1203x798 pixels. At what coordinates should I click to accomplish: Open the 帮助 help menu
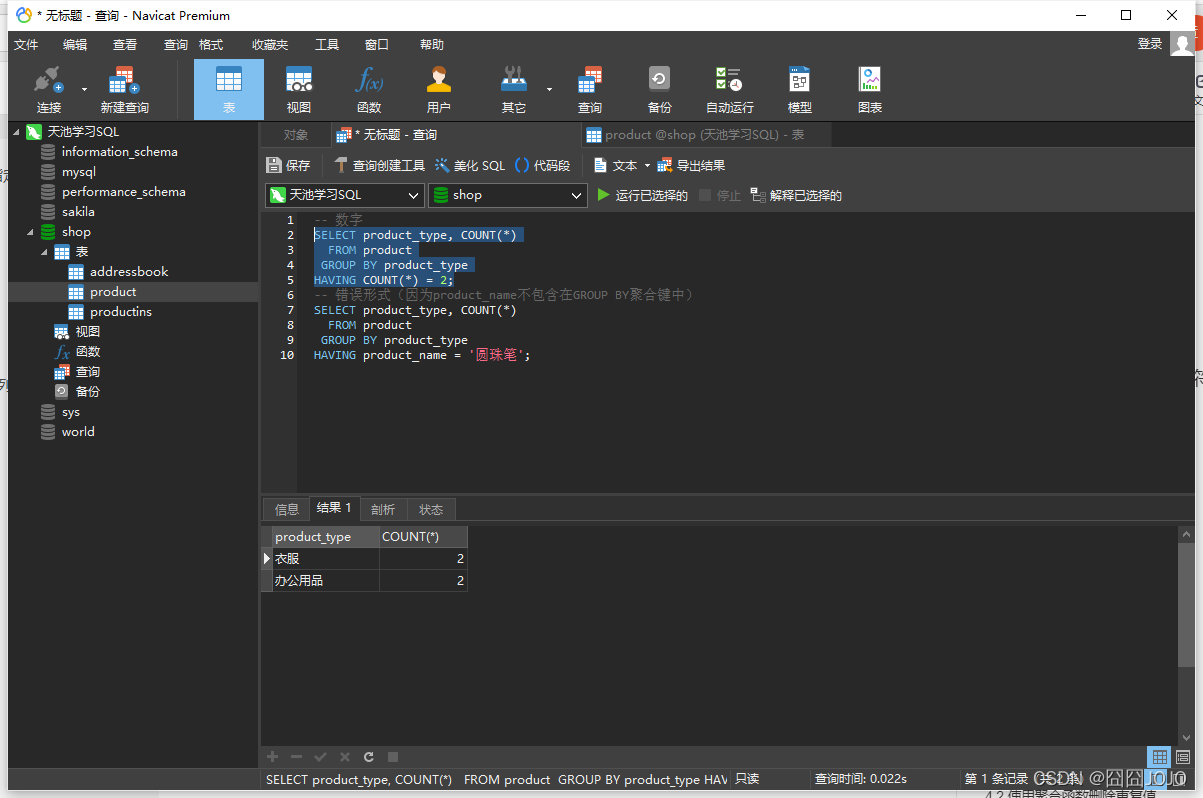click(x=432, y=45)
